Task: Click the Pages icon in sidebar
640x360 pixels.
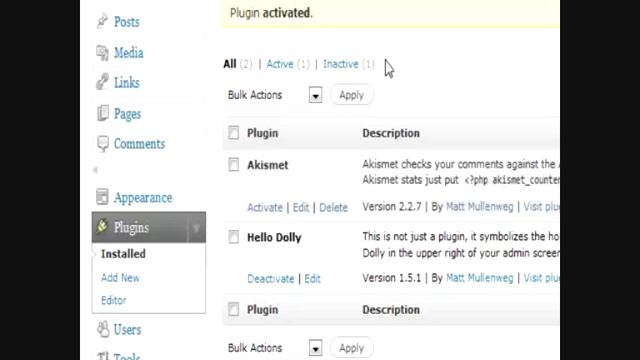Action: point(102,113)
